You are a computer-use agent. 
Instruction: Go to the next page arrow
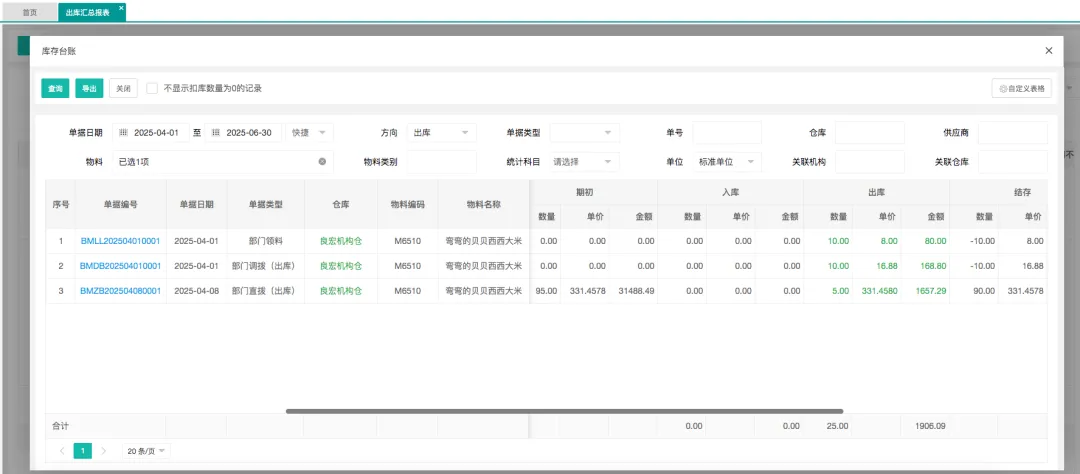pyautogui.click(x=103, y=451)
